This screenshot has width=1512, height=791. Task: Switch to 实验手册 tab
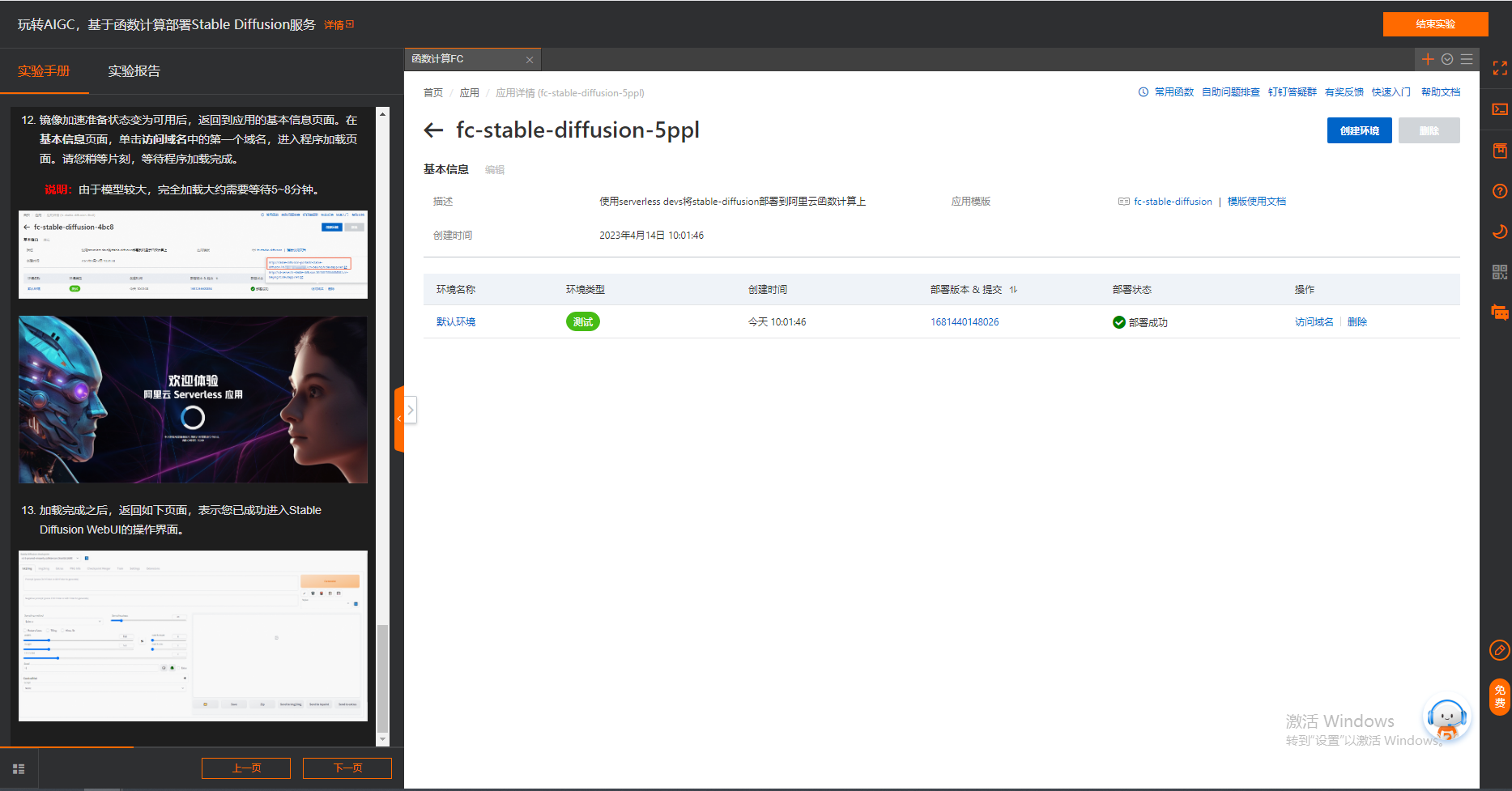coord(44,71)
